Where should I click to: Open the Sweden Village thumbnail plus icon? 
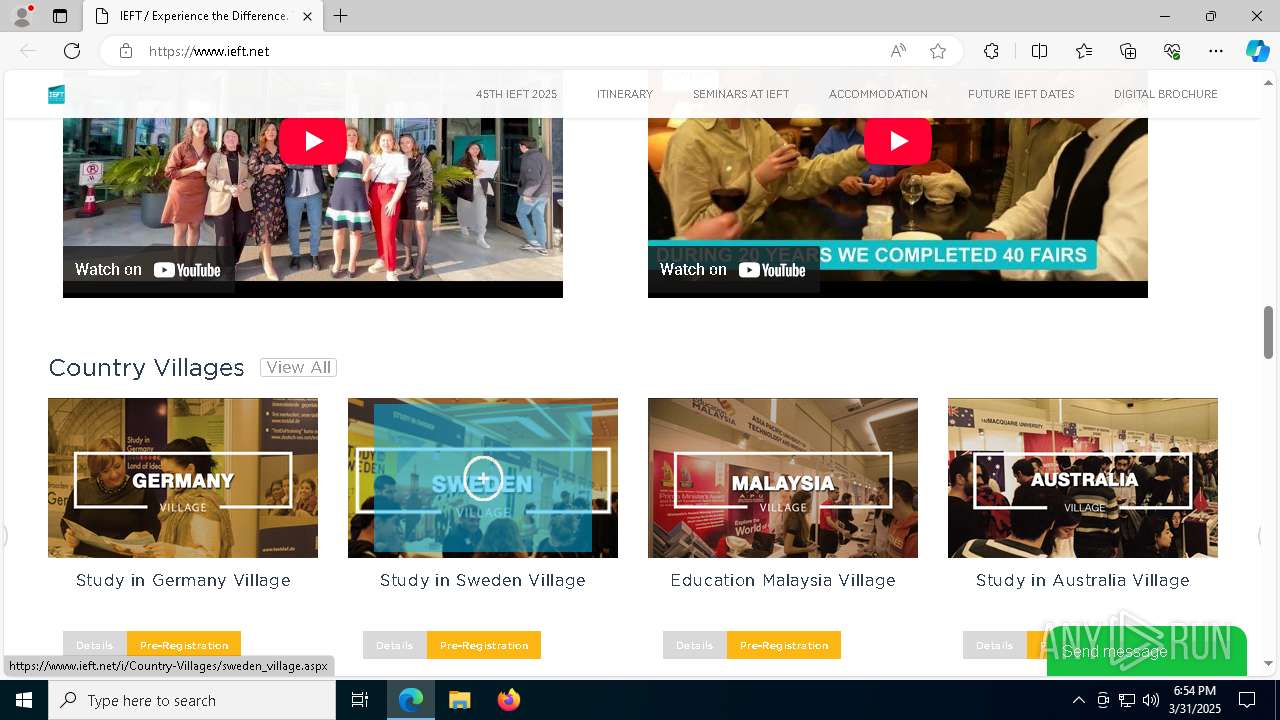(x=483, y=478)
